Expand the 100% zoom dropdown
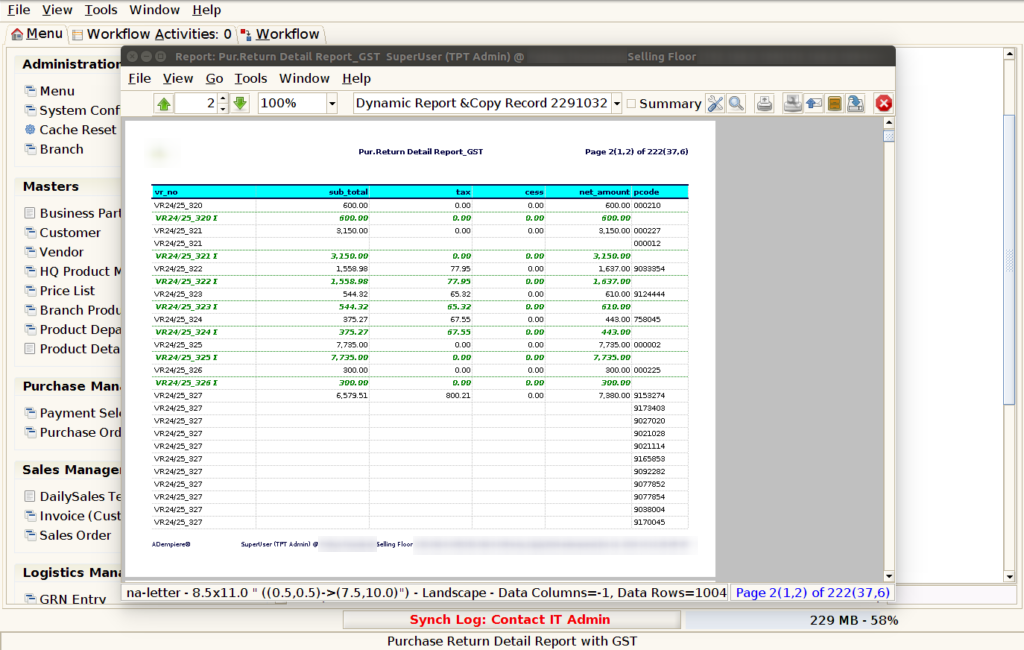This screenshot has height=650, width=1024. (x=332, y=103)
